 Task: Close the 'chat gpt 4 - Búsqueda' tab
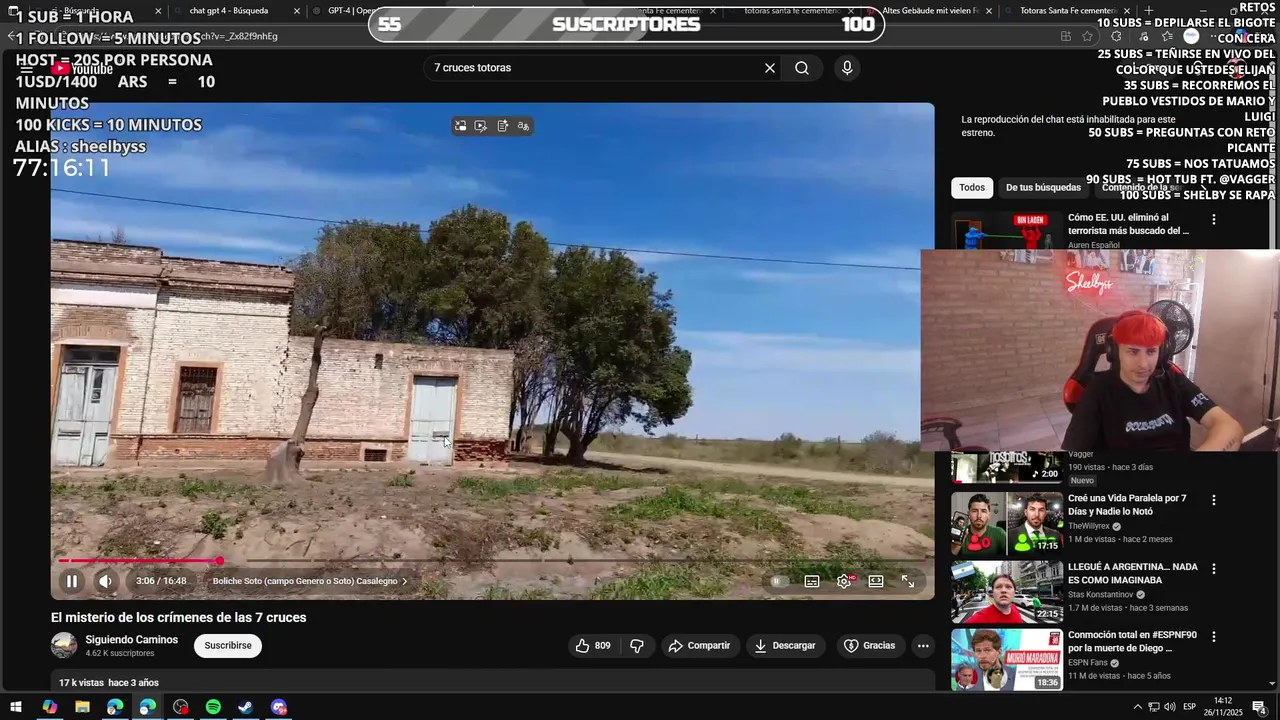point(297,11)
